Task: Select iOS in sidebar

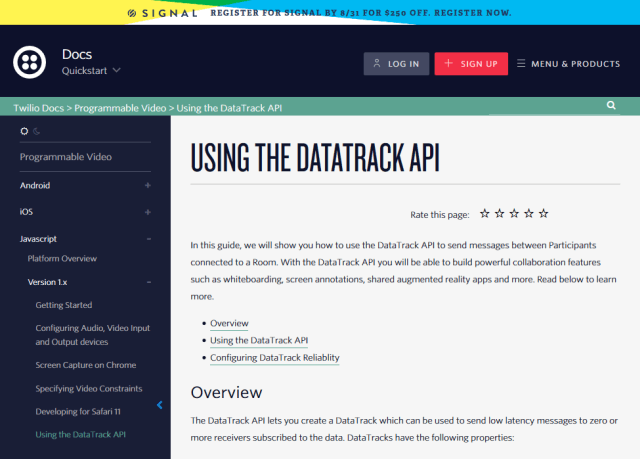Action: [26, 212]
